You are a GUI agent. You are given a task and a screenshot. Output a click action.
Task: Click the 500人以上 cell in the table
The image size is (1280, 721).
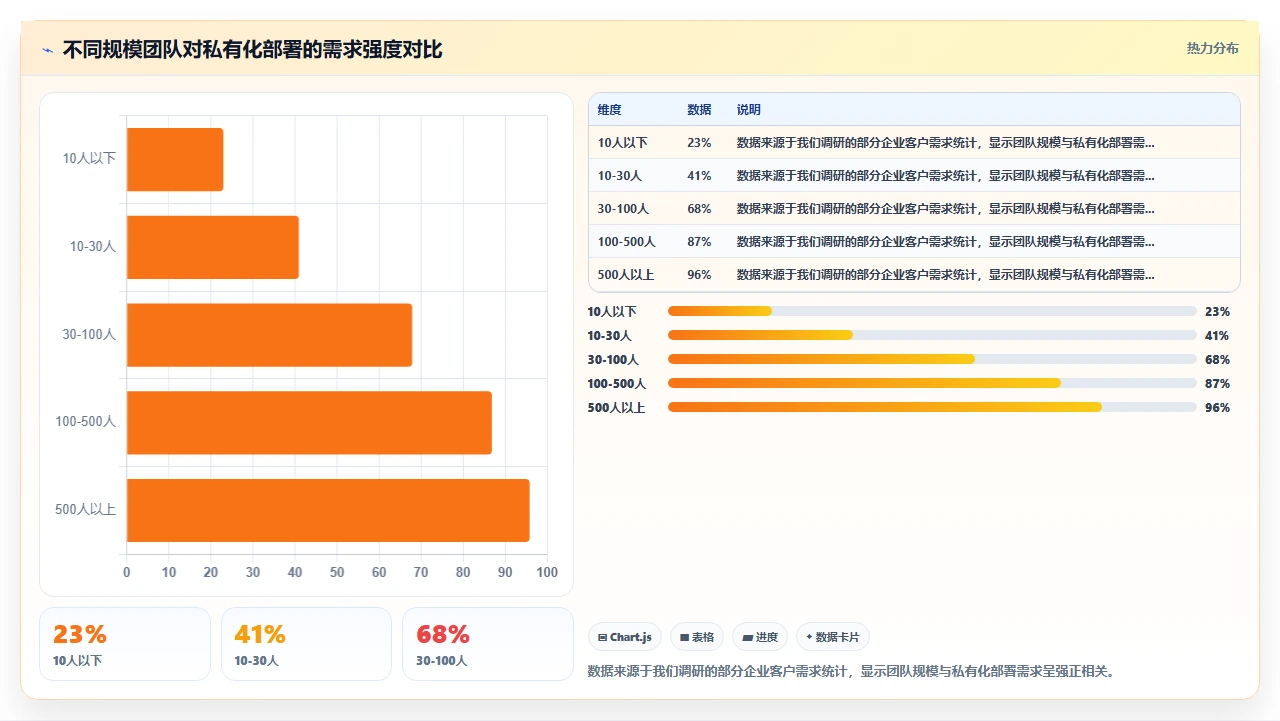(x=626, y=275)
